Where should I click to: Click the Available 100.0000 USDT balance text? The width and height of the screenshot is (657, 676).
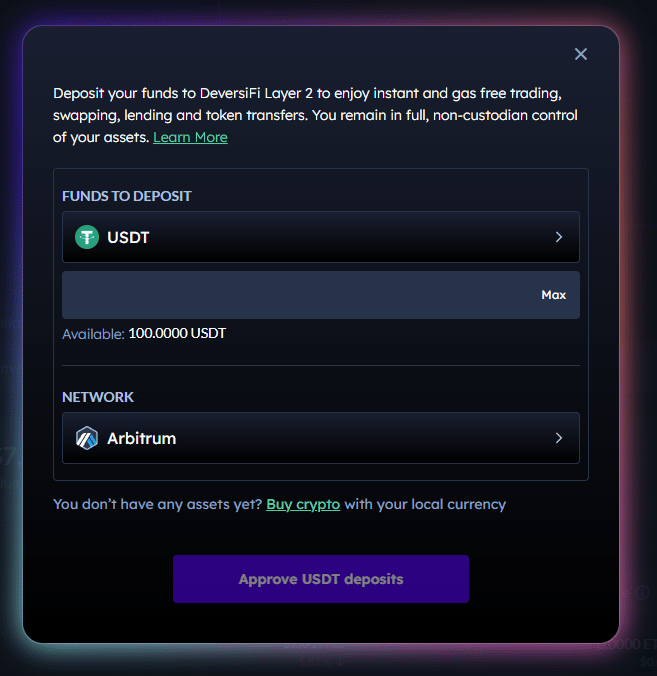[x=144, y=334]
